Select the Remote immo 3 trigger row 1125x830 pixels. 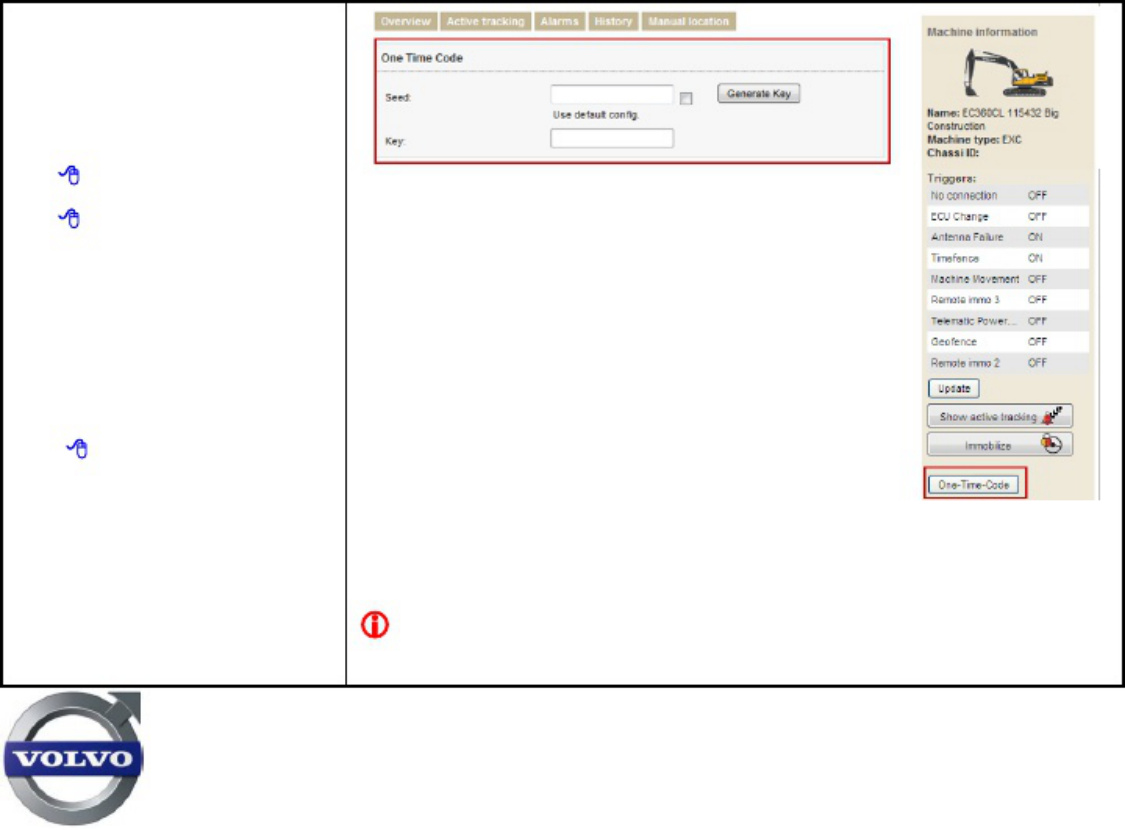[1007, 300]
